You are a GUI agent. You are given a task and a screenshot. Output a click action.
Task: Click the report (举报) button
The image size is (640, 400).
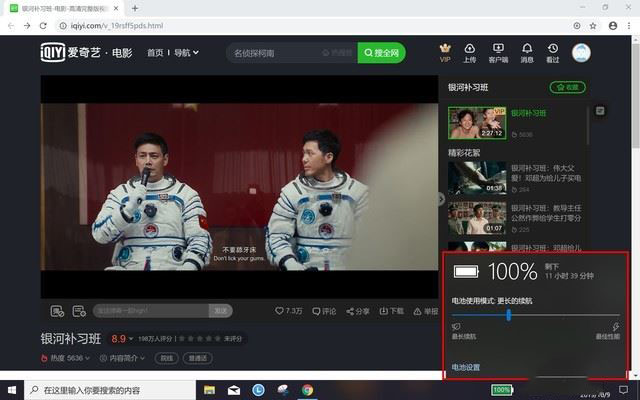(x=425, y=311)
